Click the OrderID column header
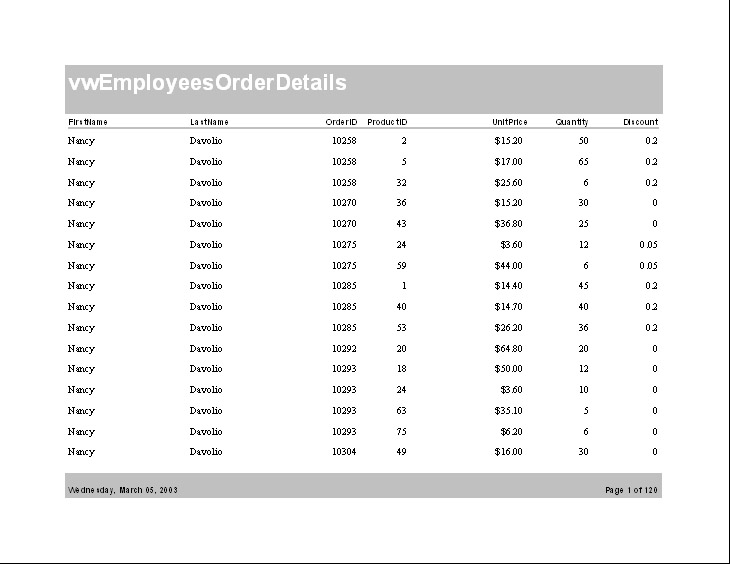 click(341, 122)
